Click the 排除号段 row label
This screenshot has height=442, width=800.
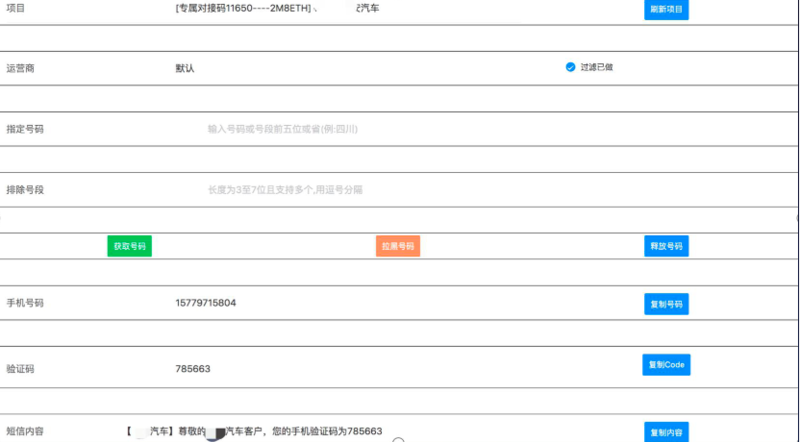click(x=25, y=189)
